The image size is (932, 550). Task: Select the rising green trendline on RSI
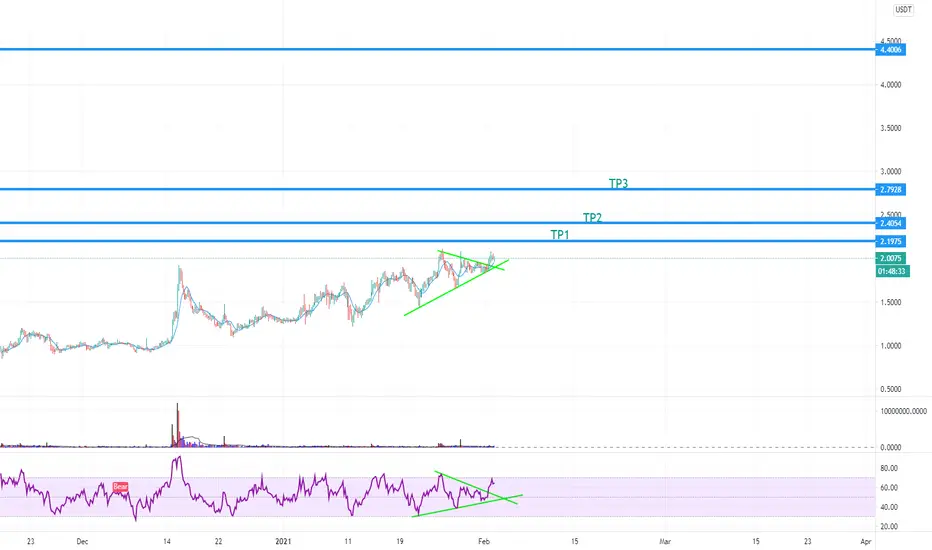(467, 505)
